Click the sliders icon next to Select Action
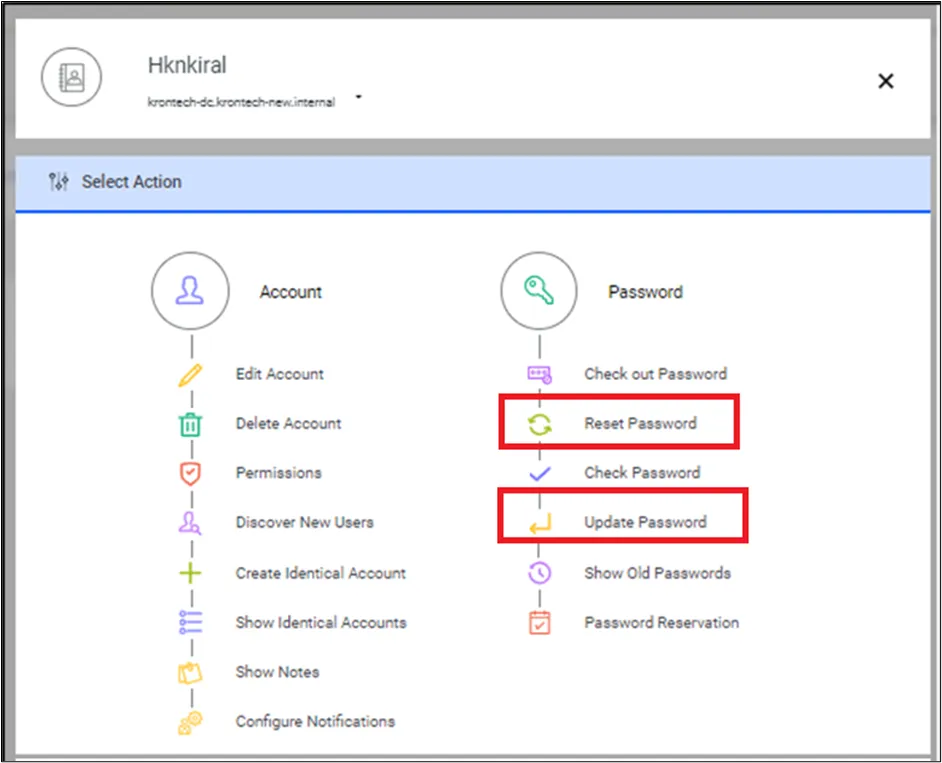Screen dimensions: 942x763 (x=58, y=181)
